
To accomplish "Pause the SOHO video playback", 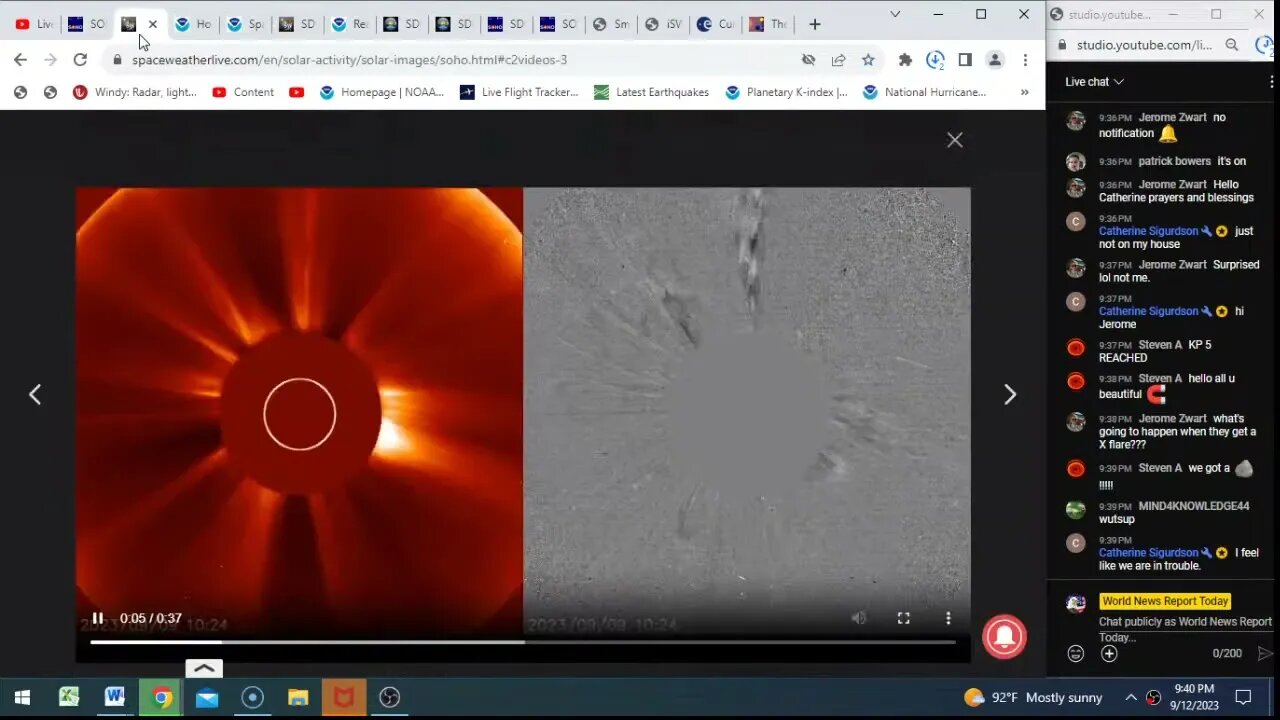I will (98, 618).
